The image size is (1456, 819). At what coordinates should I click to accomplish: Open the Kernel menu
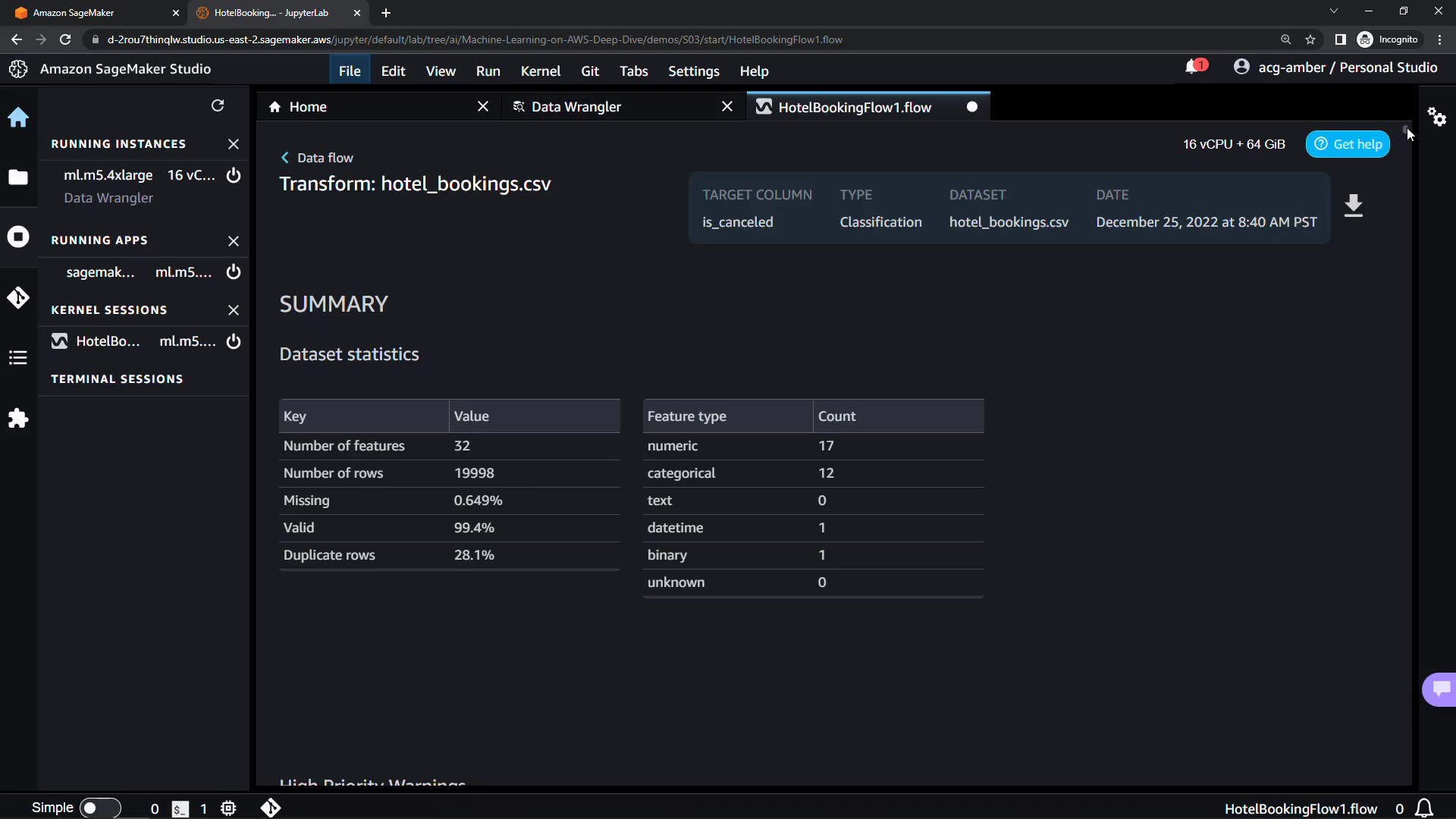540,71
